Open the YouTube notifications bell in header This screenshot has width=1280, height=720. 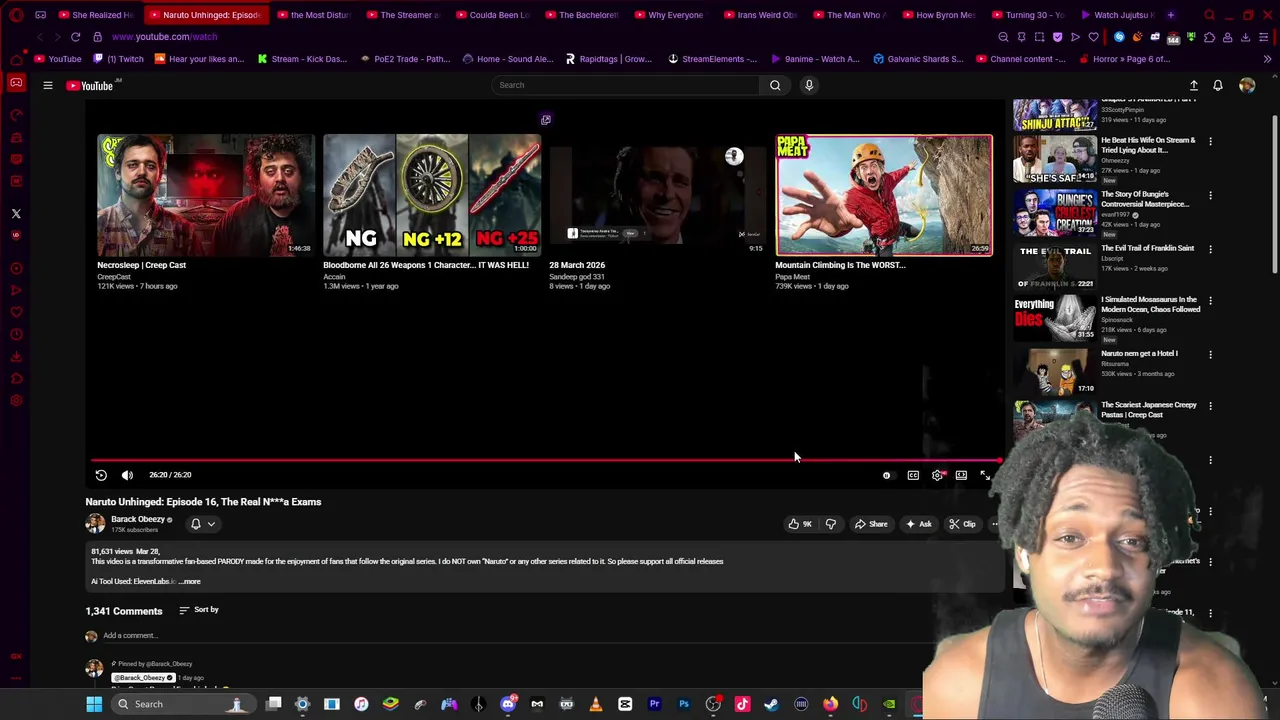point(1218,85)
